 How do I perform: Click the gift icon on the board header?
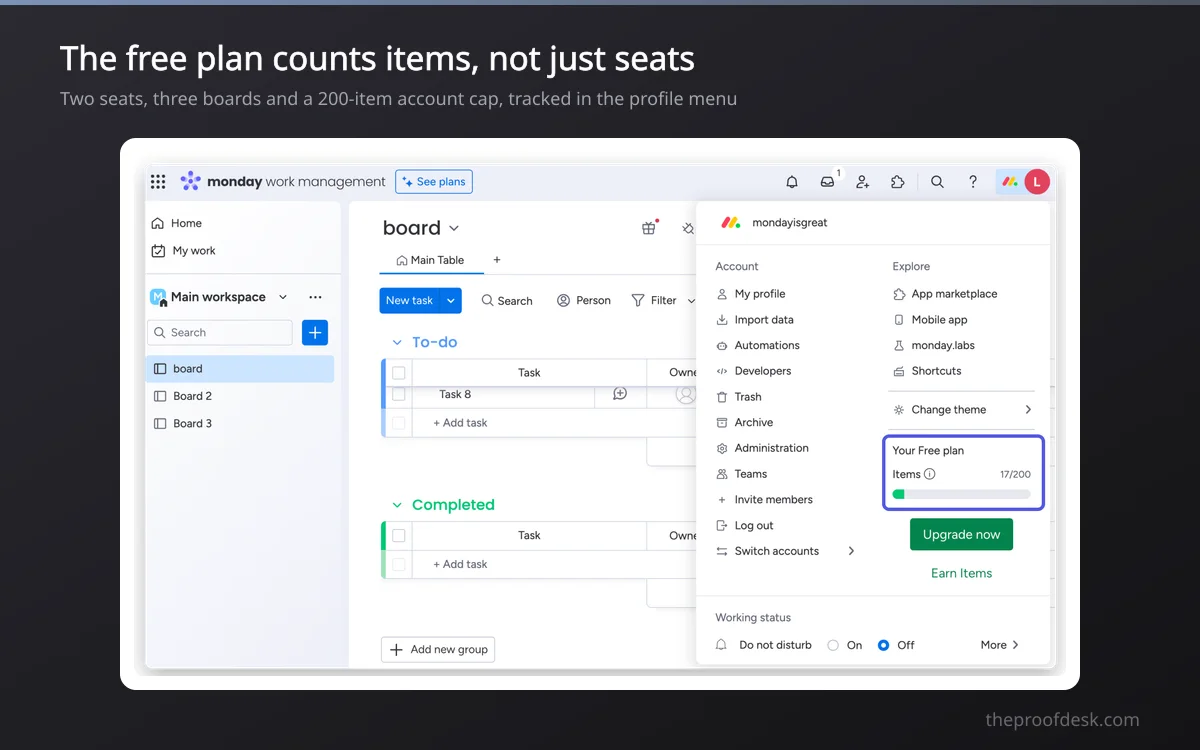pos(649,228)
